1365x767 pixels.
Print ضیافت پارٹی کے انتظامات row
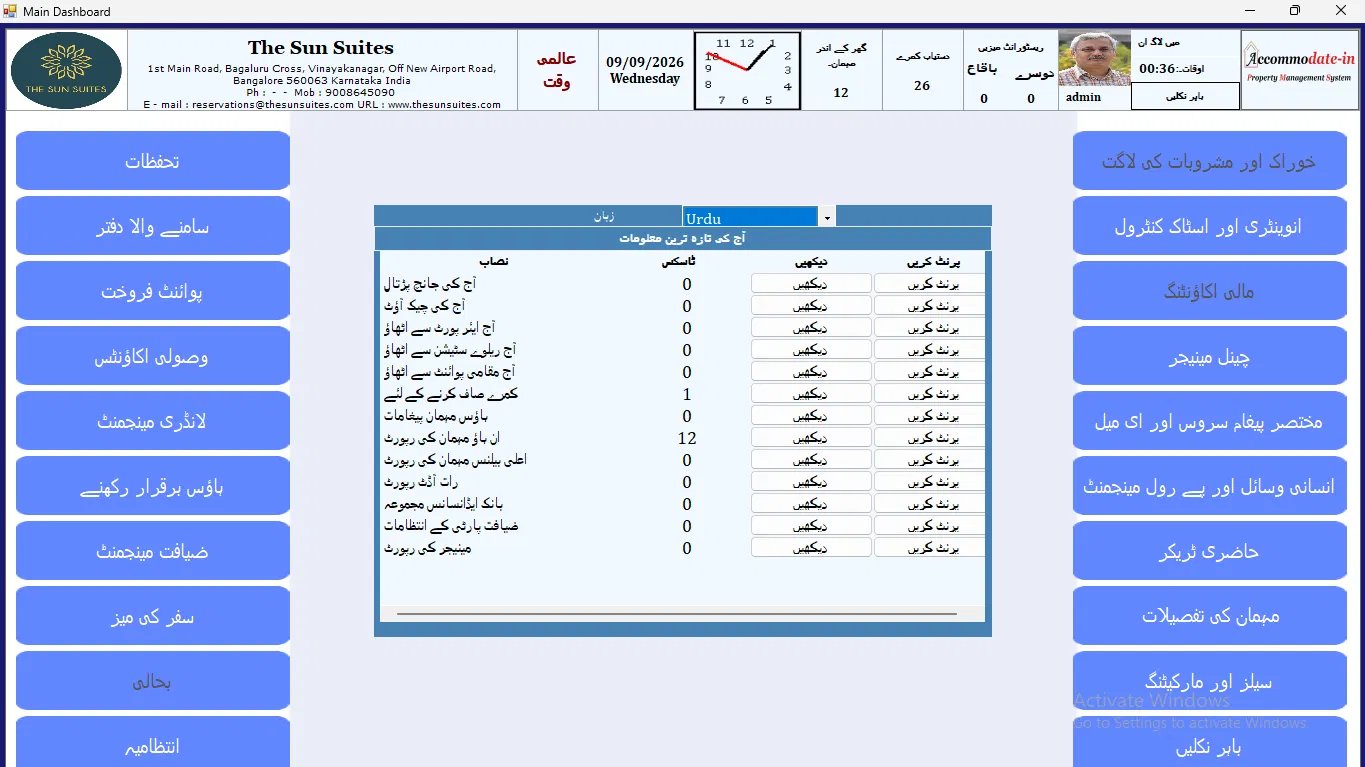coord(930,526)
